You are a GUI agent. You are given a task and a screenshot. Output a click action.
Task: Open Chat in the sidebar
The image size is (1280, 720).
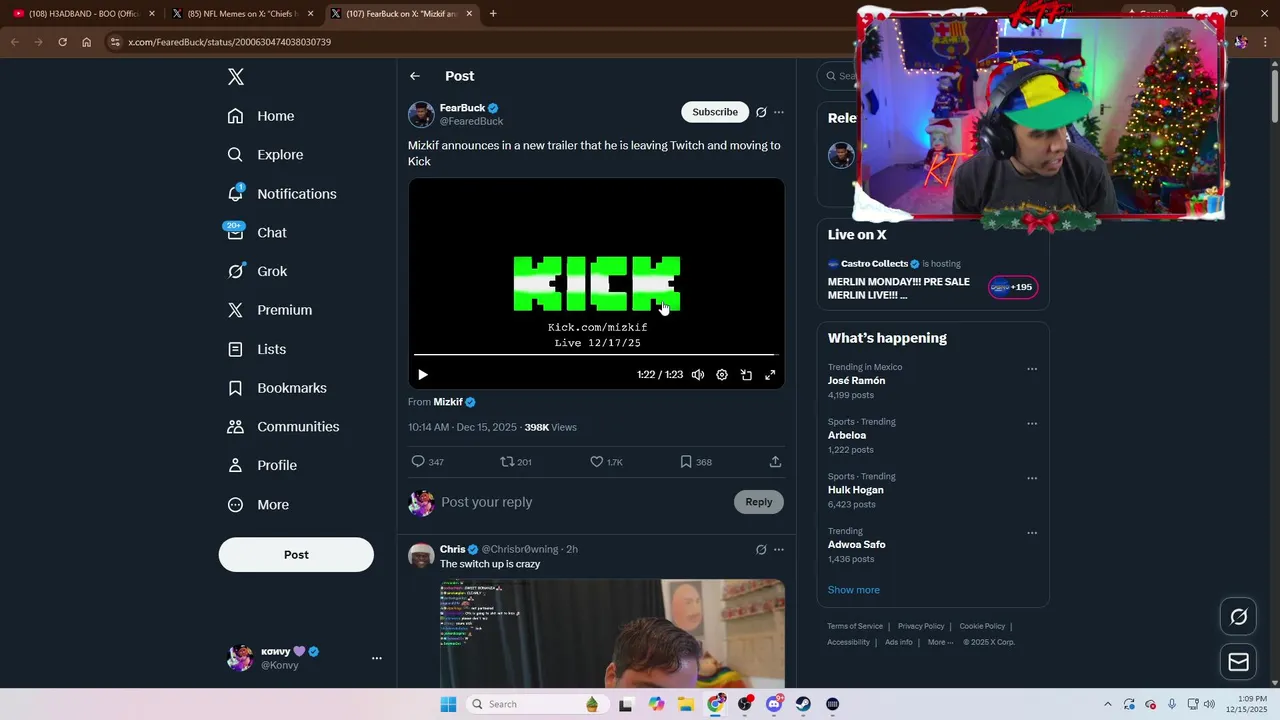coord(257,232)
